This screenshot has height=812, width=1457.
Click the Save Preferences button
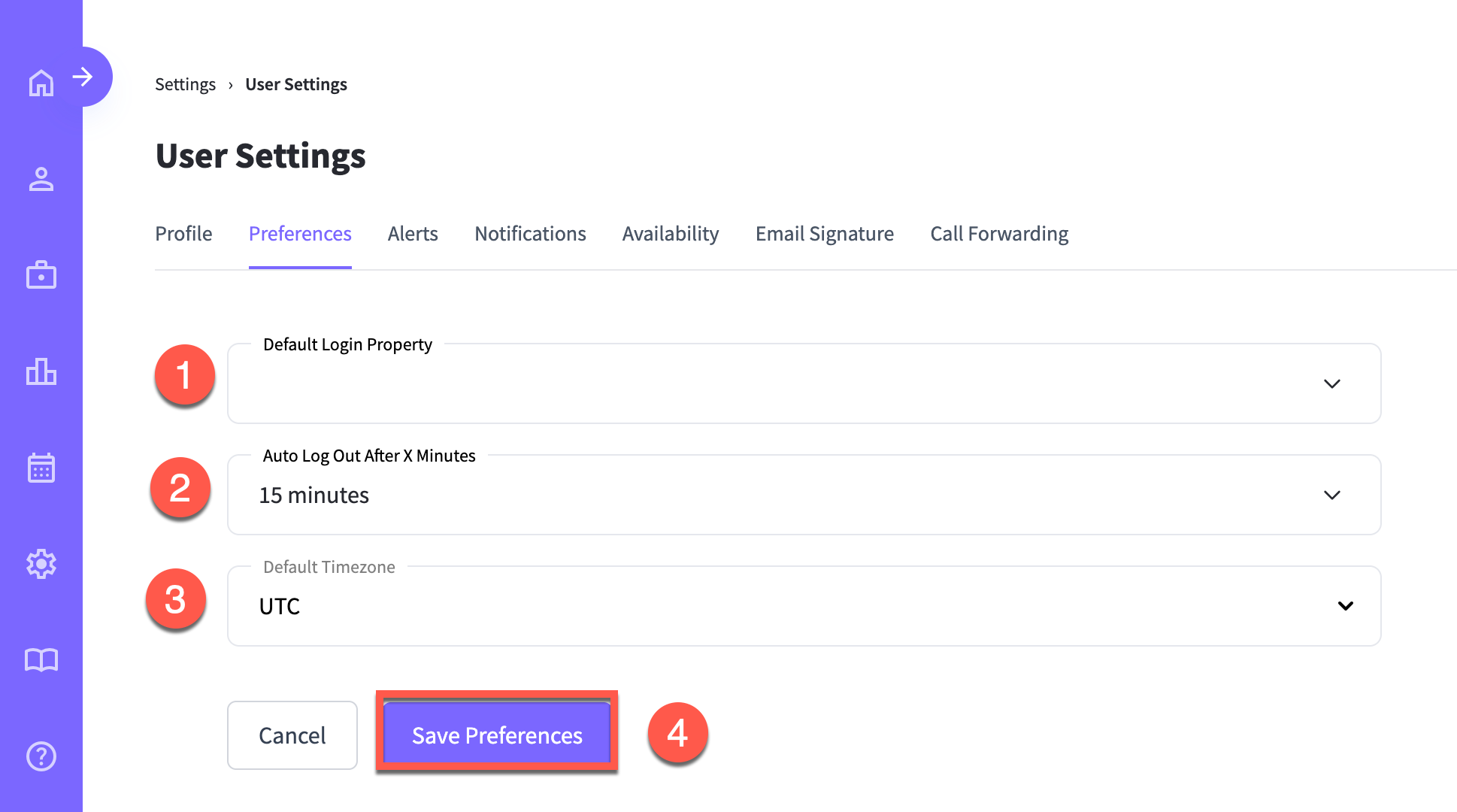pos(497,735)
